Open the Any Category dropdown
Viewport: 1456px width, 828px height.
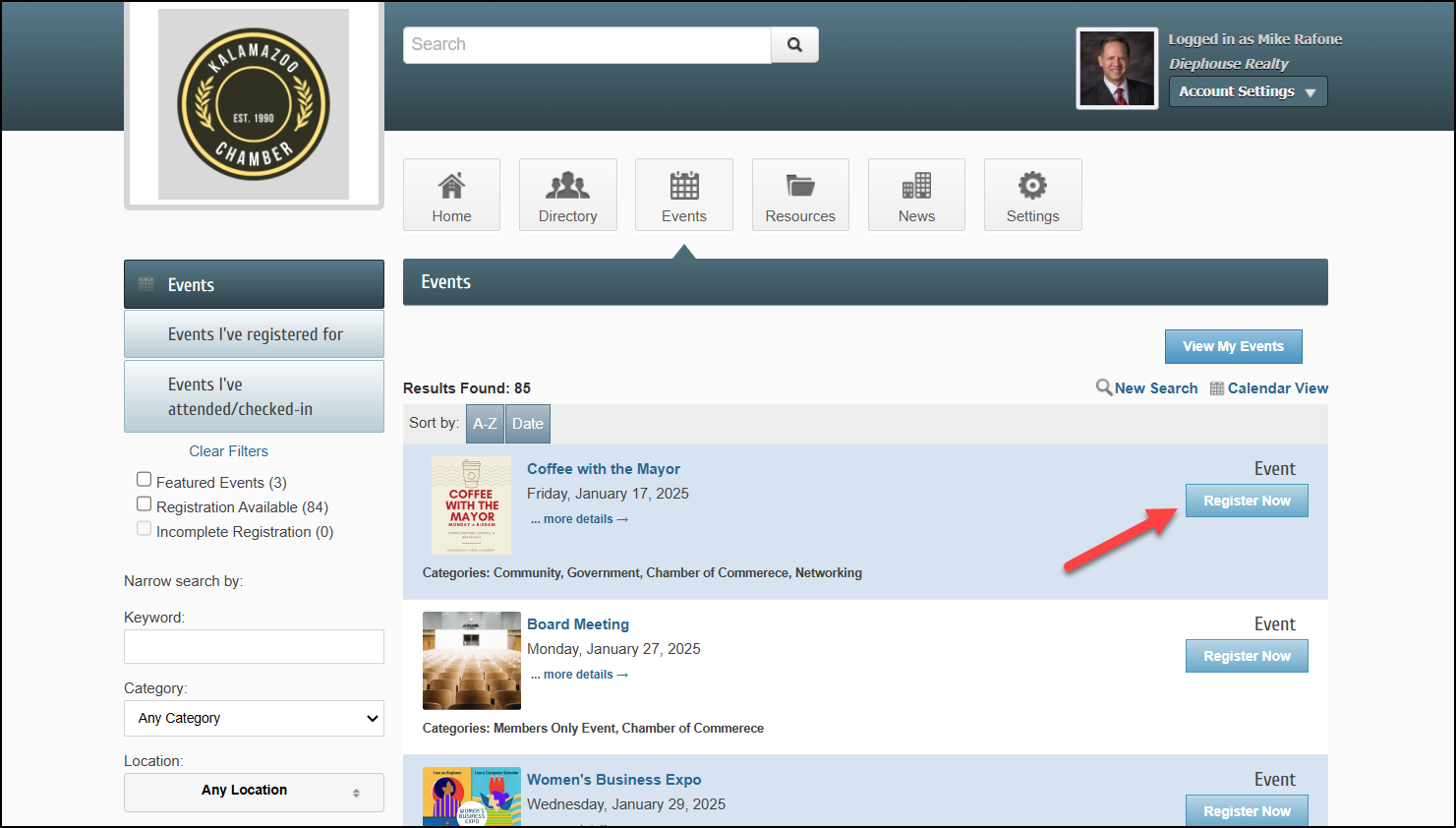click(x=254, y=718)
